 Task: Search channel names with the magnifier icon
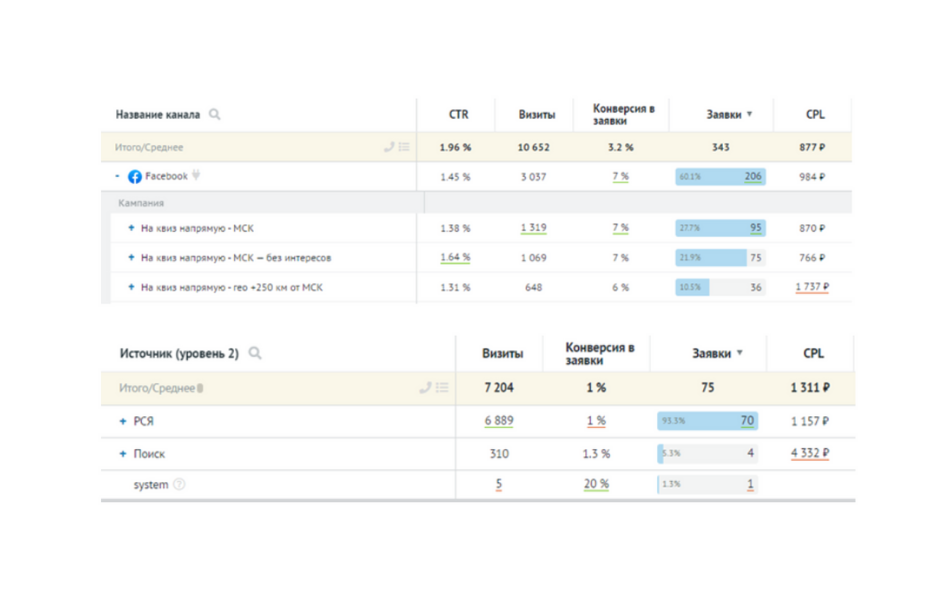coord(215,114)
